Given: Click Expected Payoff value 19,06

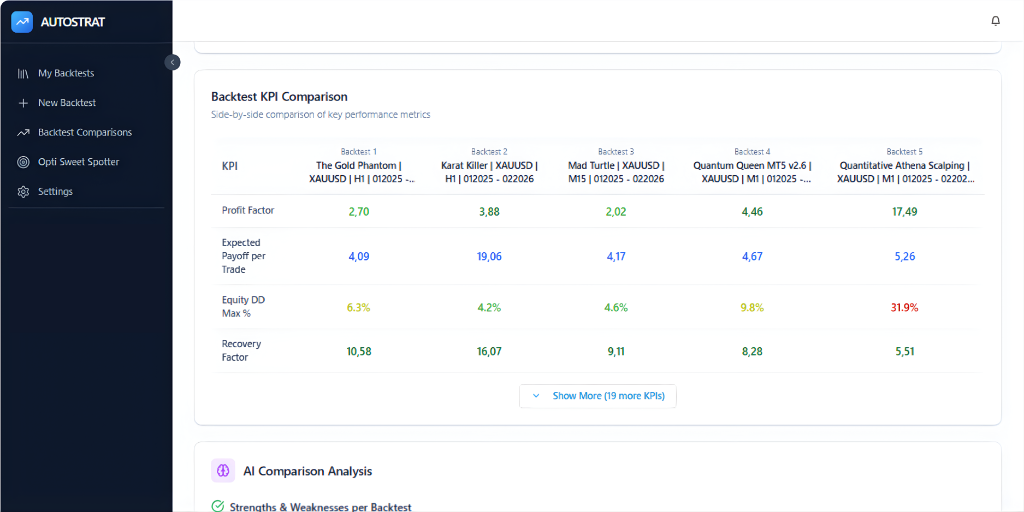Looking at the screenshot, I should point(489,257).
